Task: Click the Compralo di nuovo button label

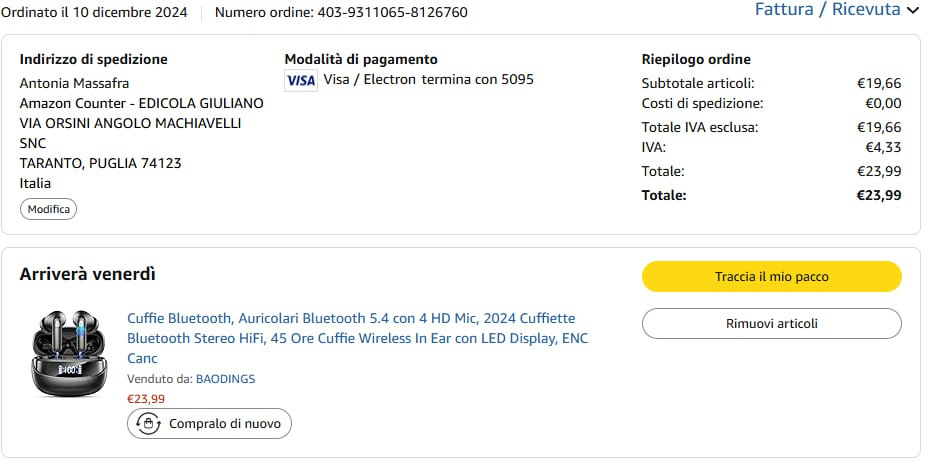Action: click(x=224, y=424)
